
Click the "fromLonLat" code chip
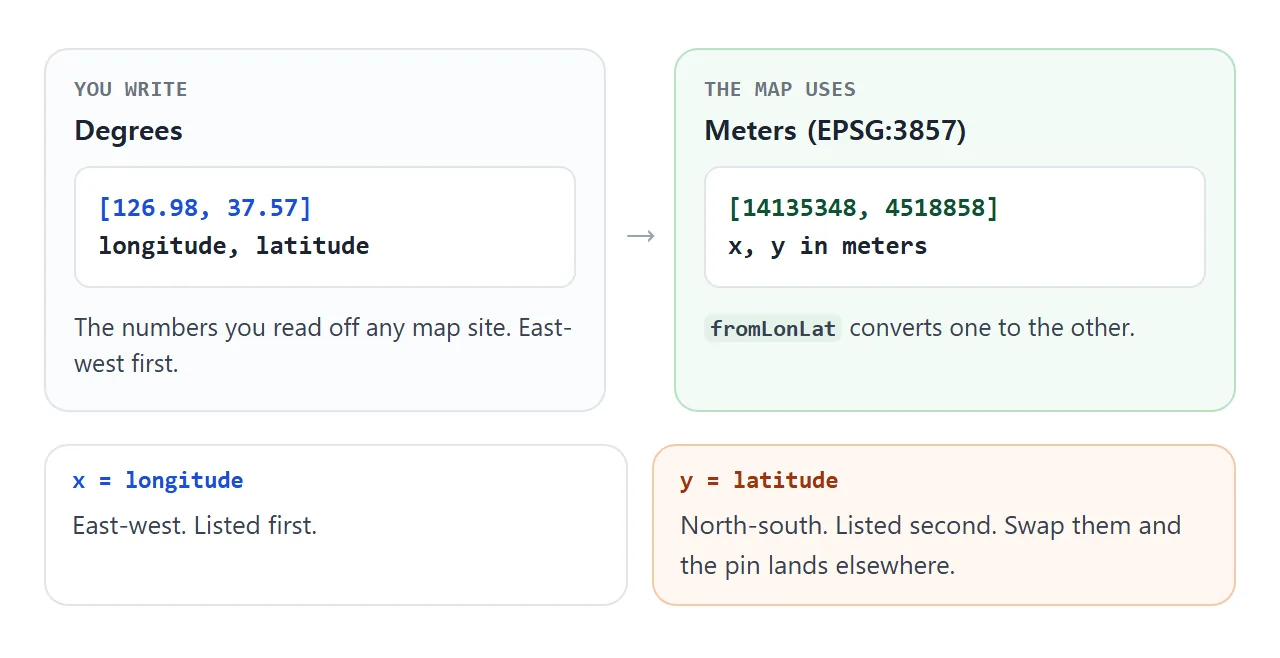point(773,328)
